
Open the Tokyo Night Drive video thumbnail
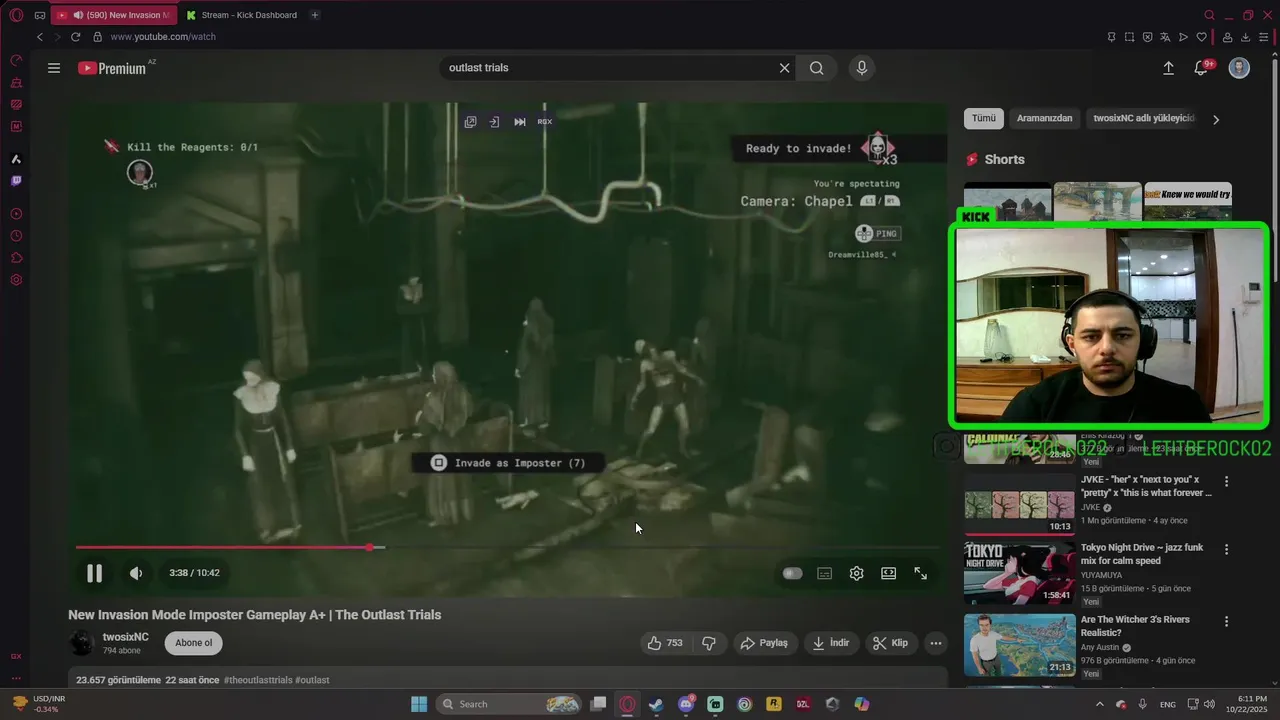(x=1019, y=573)
